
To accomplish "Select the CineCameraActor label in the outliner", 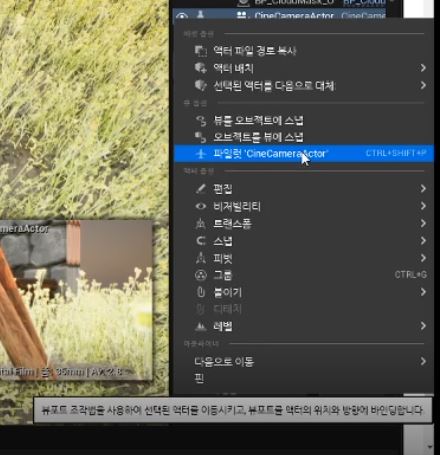I will click(294, 16).
